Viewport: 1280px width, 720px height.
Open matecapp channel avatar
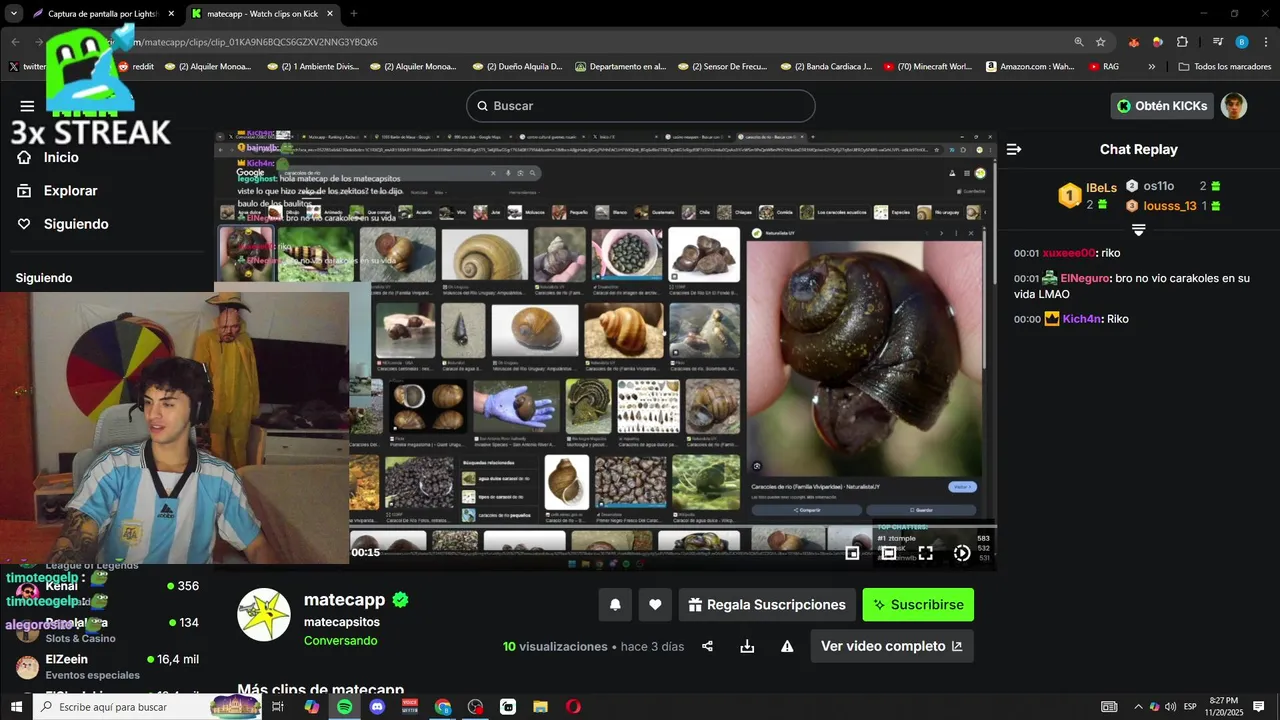tap(263, 615)
